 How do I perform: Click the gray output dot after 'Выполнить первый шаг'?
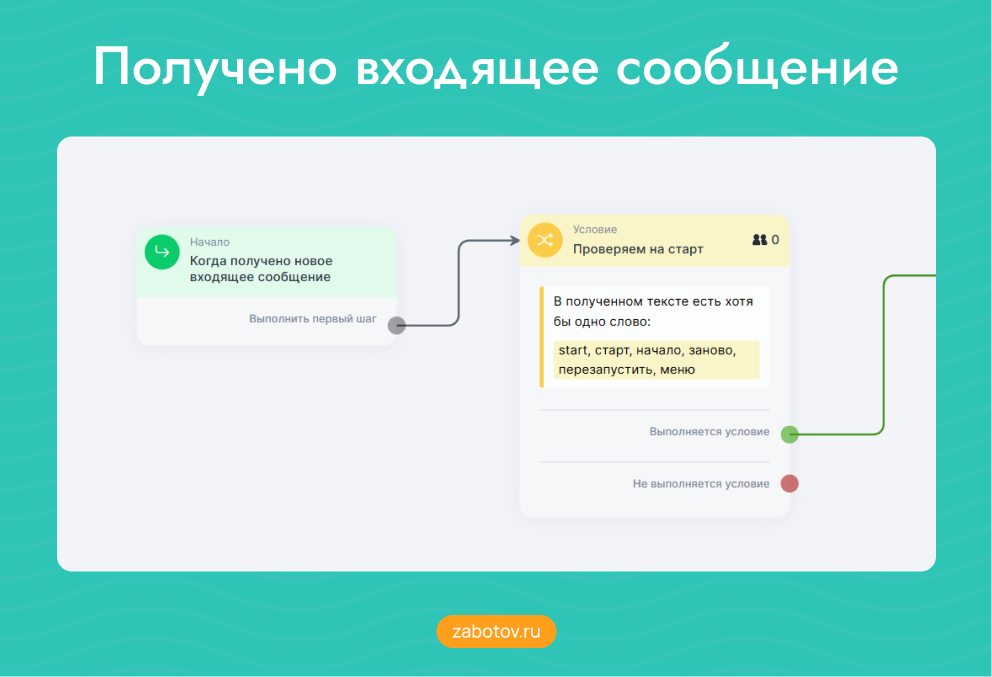(397, 324)
